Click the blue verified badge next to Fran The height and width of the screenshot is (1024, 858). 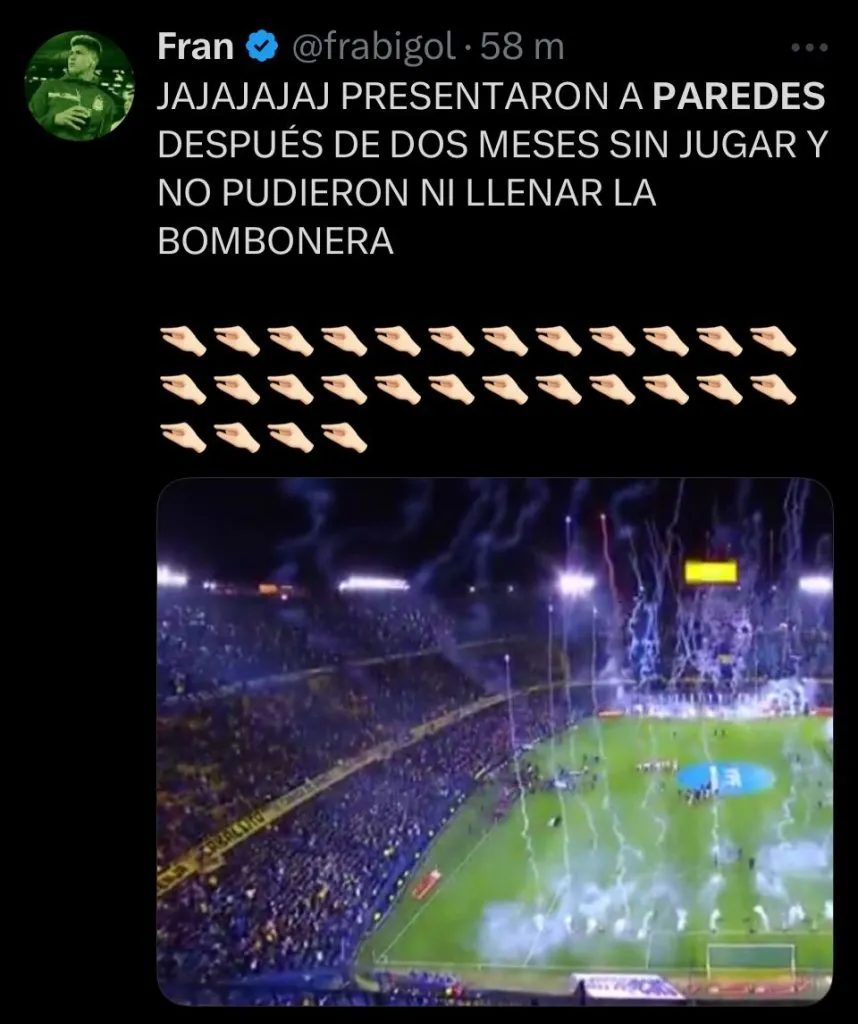(262, 47)
